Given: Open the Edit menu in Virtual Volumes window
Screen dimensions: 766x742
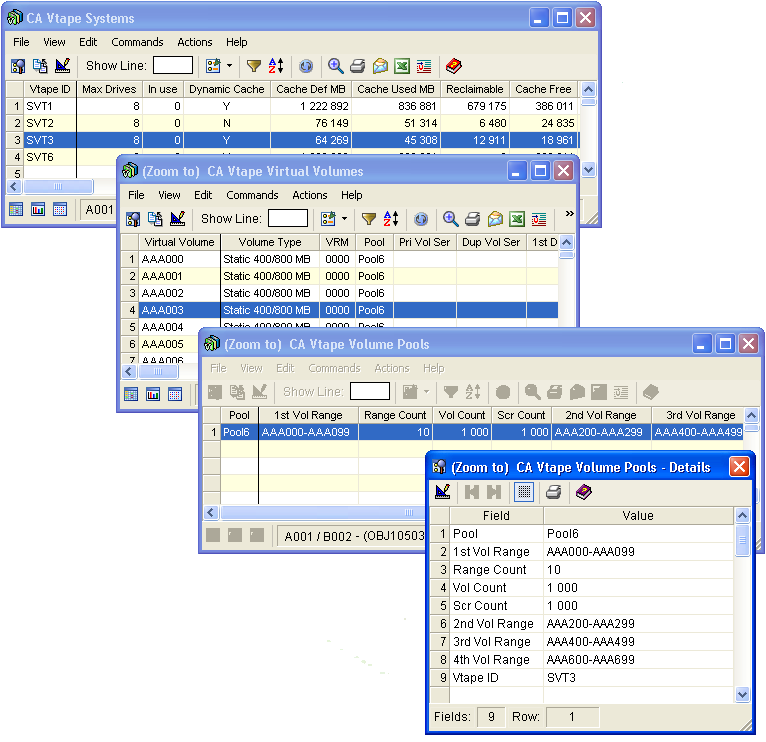Looking at the screenshot, I should pos(203,195).
